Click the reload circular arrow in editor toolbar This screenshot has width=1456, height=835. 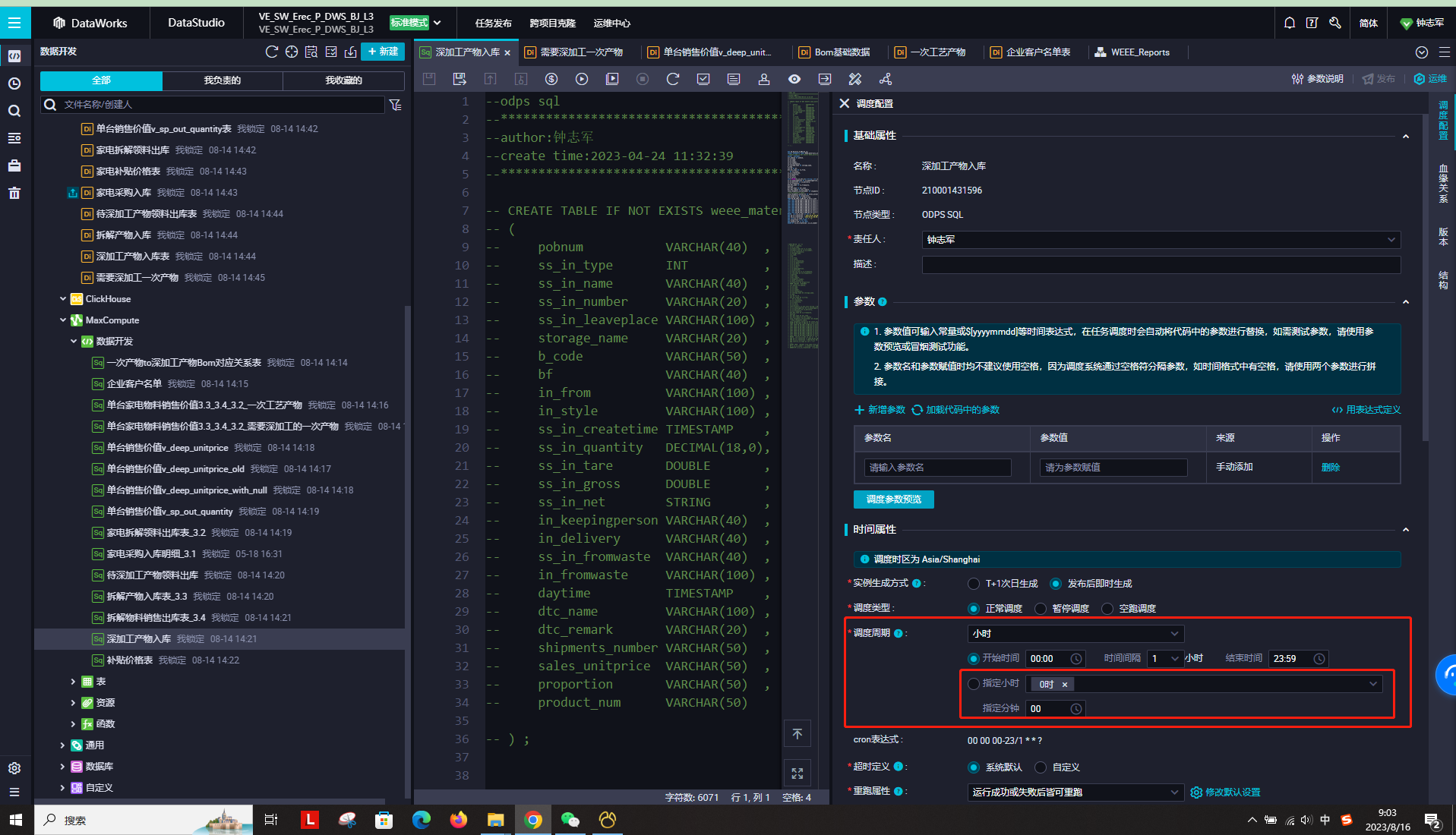[x=673, y=79]
